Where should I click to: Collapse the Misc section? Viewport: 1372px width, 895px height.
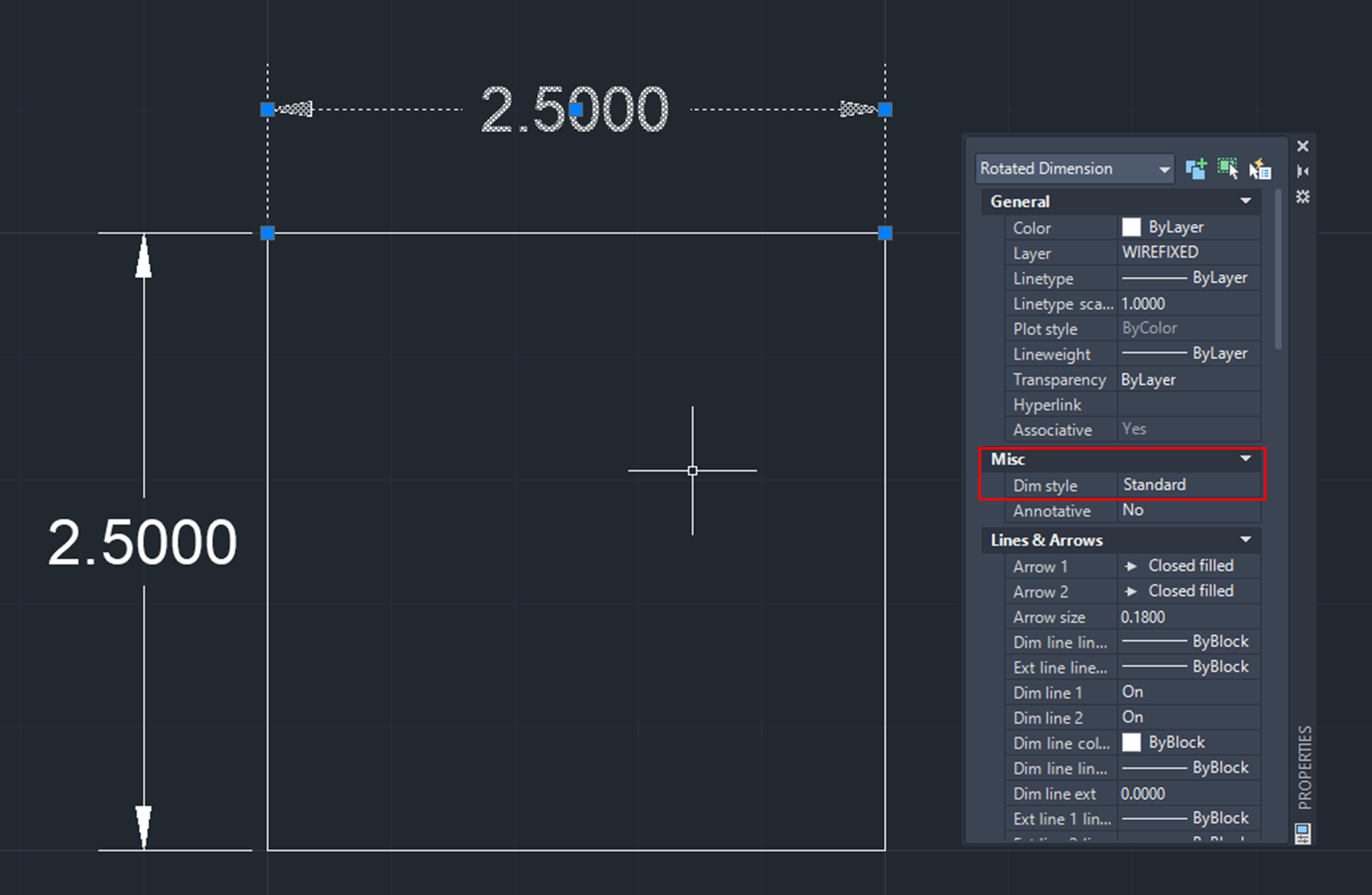[x=1245, y=459]
